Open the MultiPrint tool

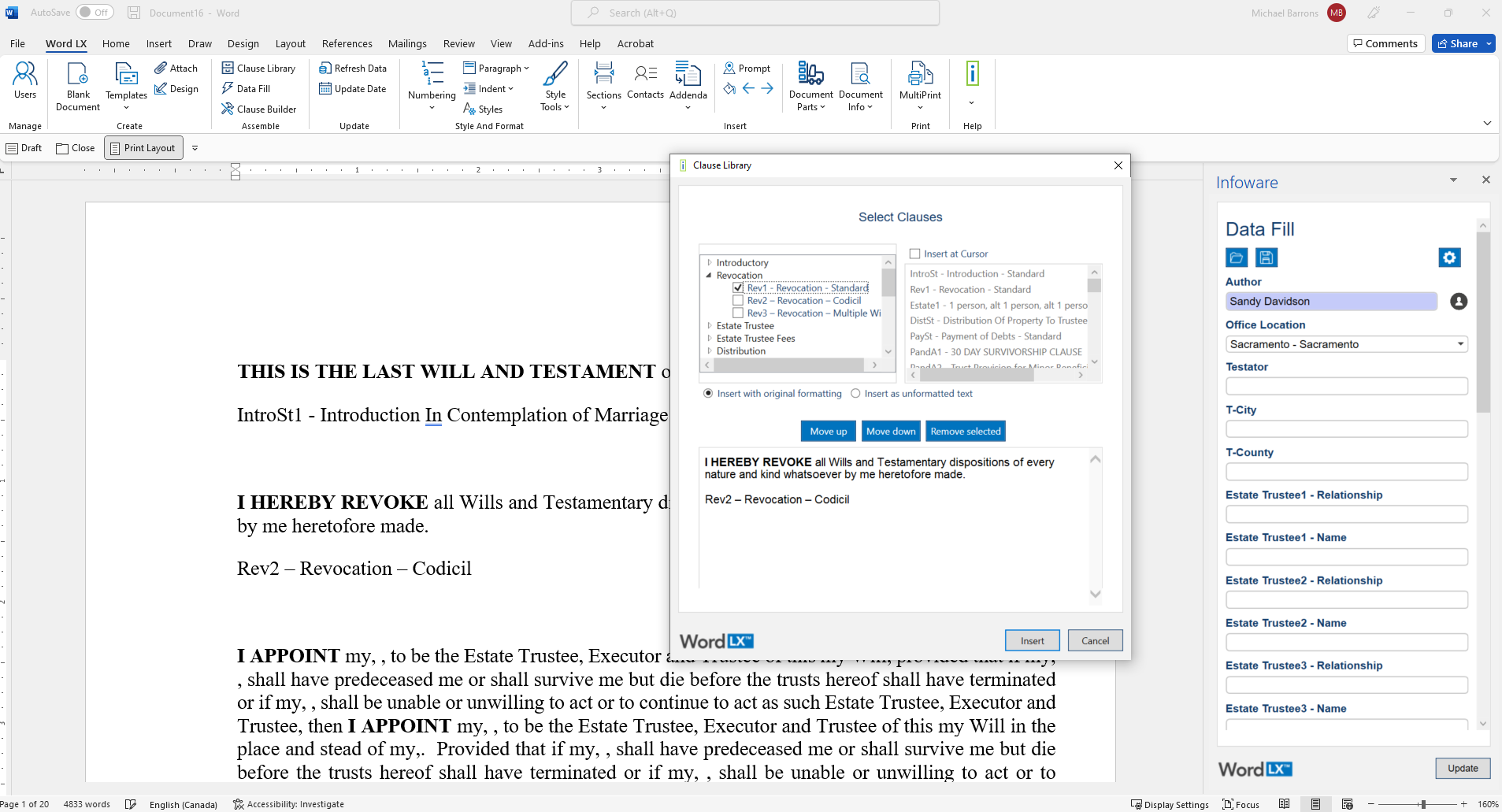920,83
